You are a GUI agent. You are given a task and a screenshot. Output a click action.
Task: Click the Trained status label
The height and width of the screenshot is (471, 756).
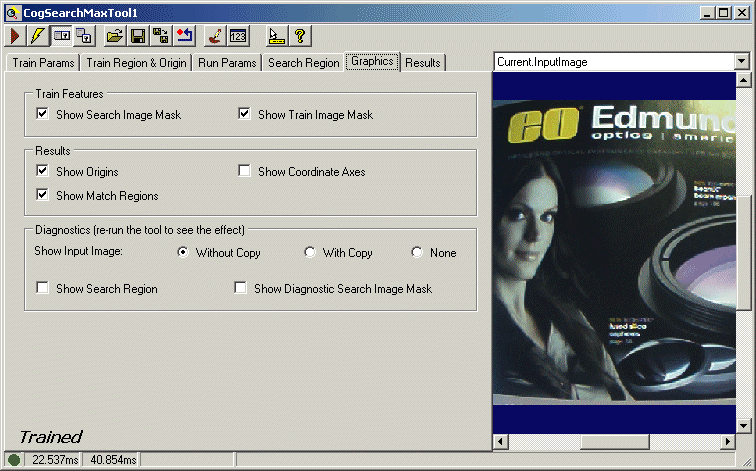point(51,437)
